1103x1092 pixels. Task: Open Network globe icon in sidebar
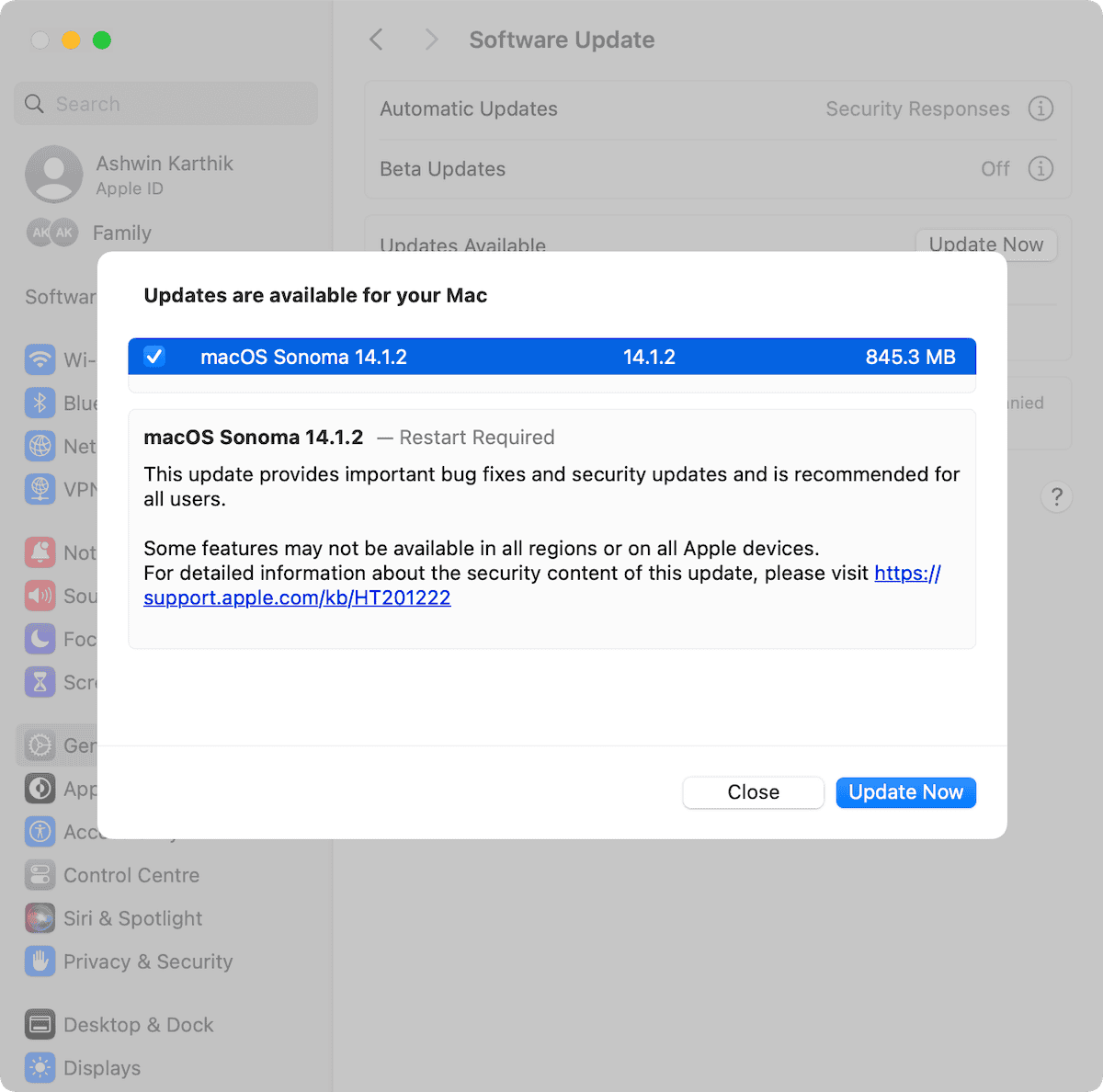pos(40,446)
